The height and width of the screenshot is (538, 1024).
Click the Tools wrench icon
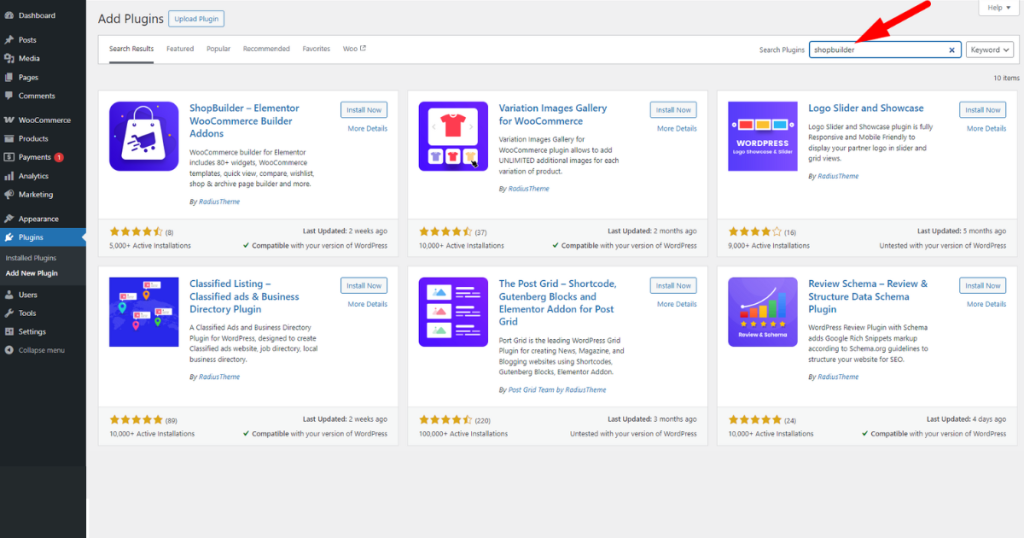(x=9, y=313)
